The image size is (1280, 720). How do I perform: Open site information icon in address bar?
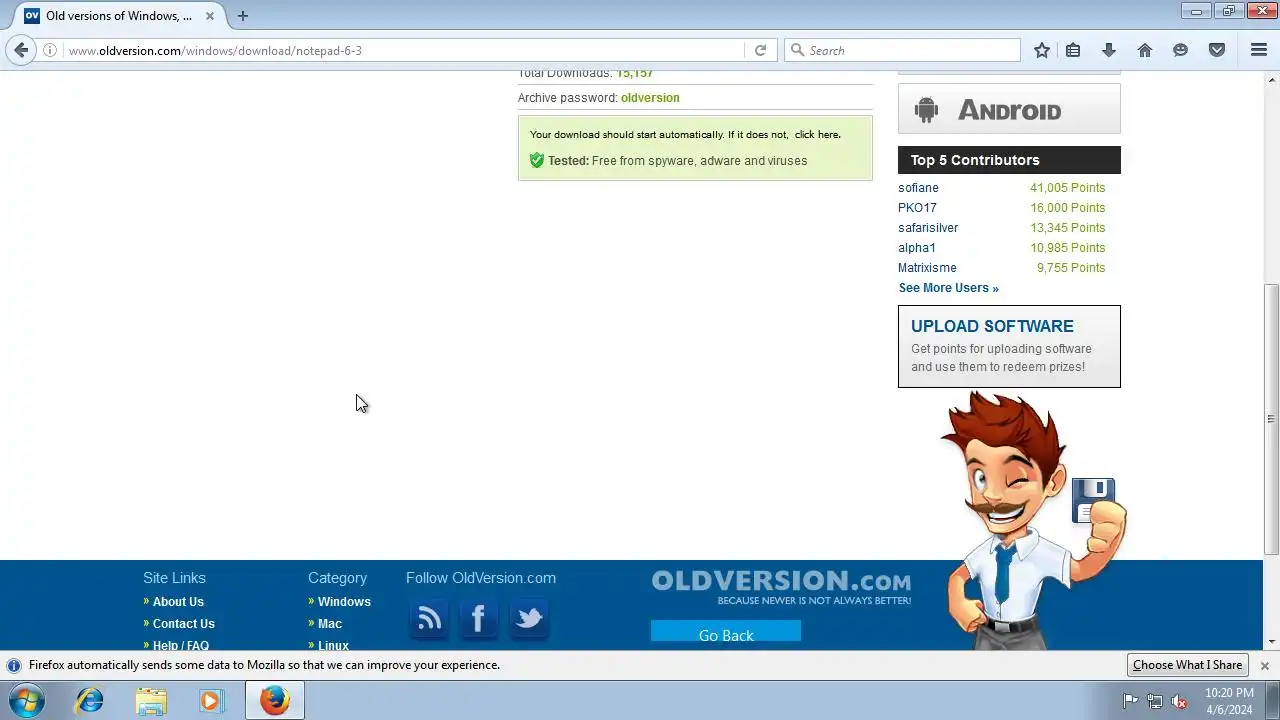(50, 50)
